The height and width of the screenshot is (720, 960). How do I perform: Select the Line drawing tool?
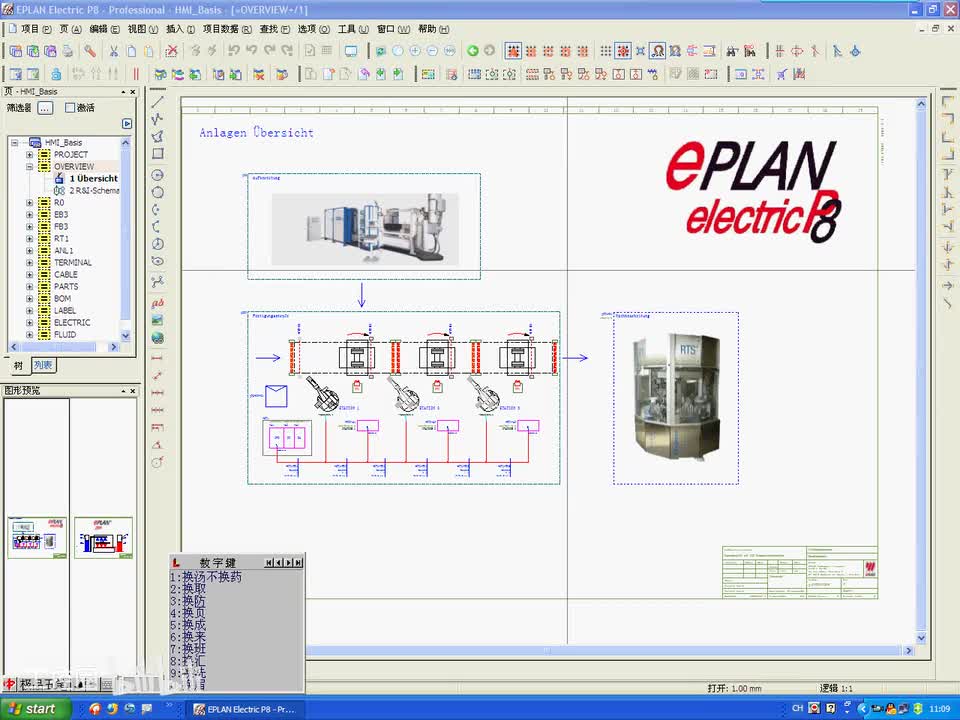click(x=158, y=102)
